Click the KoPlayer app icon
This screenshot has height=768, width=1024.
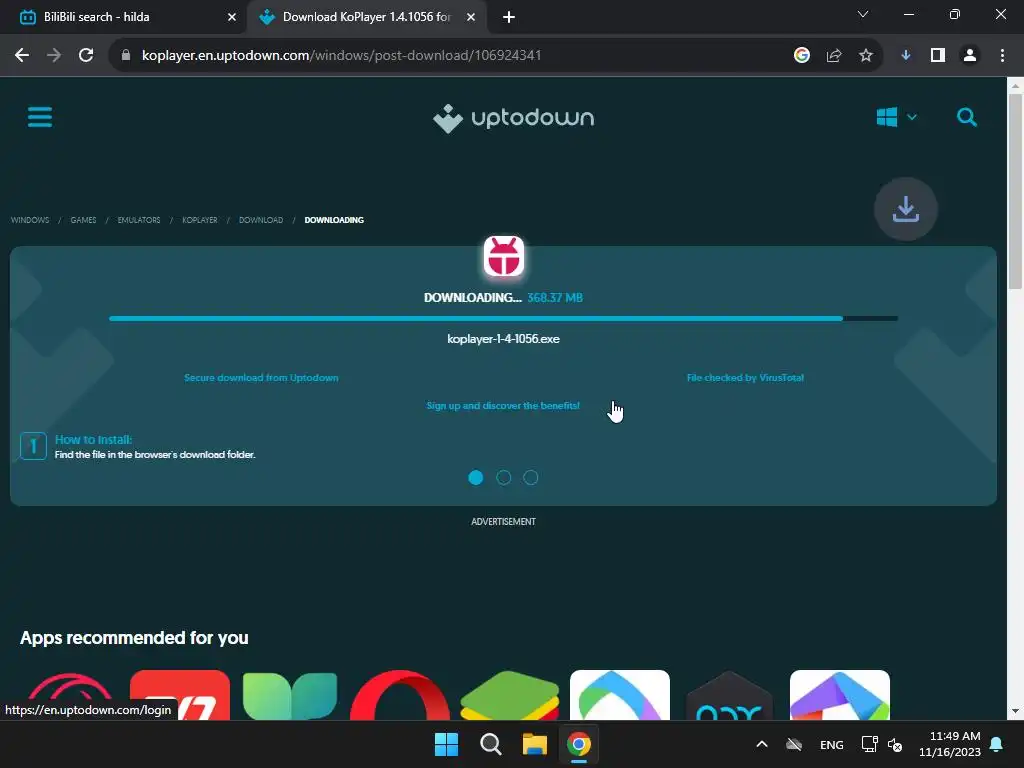point(504,257)
